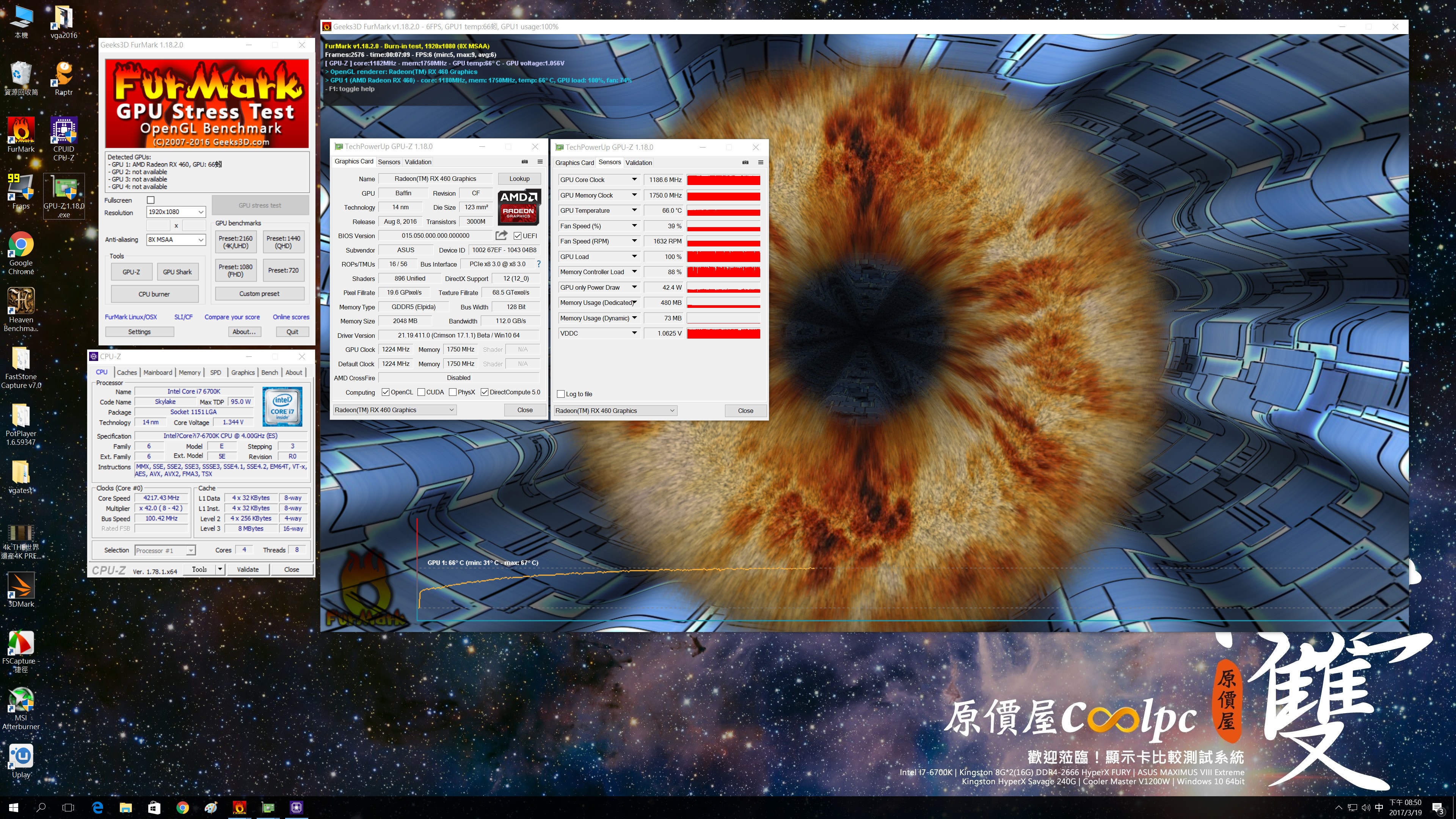Open the Recycle Bin on the desktop

point(21,78)
